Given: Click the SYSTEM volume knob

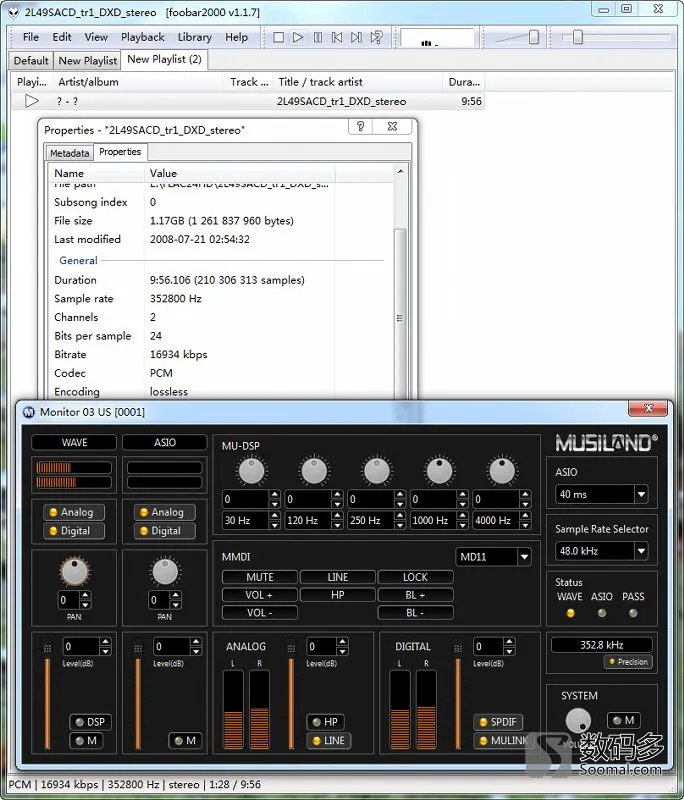Looking at the screenshot, I should (x=578, y=720).
